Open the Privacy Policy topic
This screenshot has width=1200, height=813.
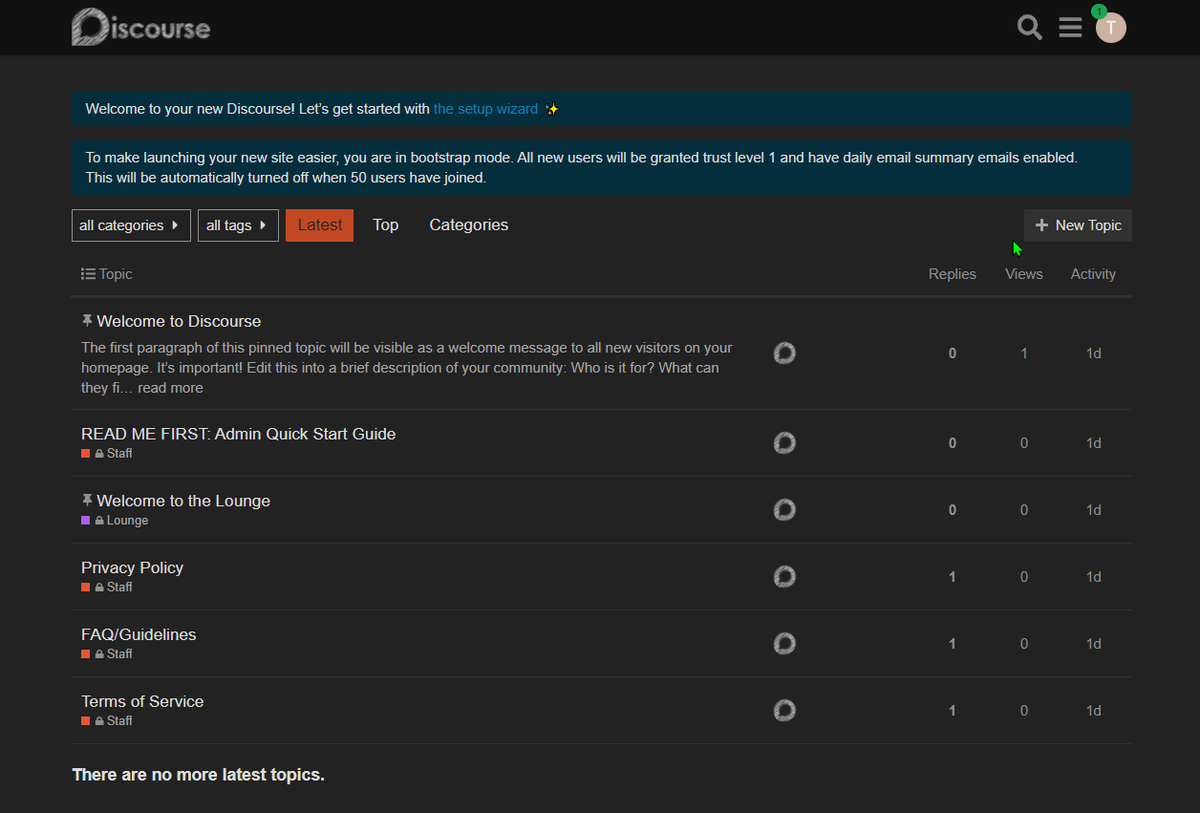pos(132,568)
